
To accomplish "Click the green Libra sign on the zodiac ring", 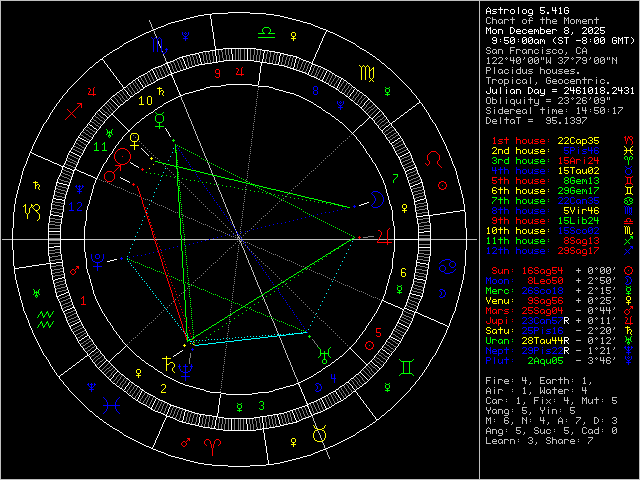I will point(266,33).
